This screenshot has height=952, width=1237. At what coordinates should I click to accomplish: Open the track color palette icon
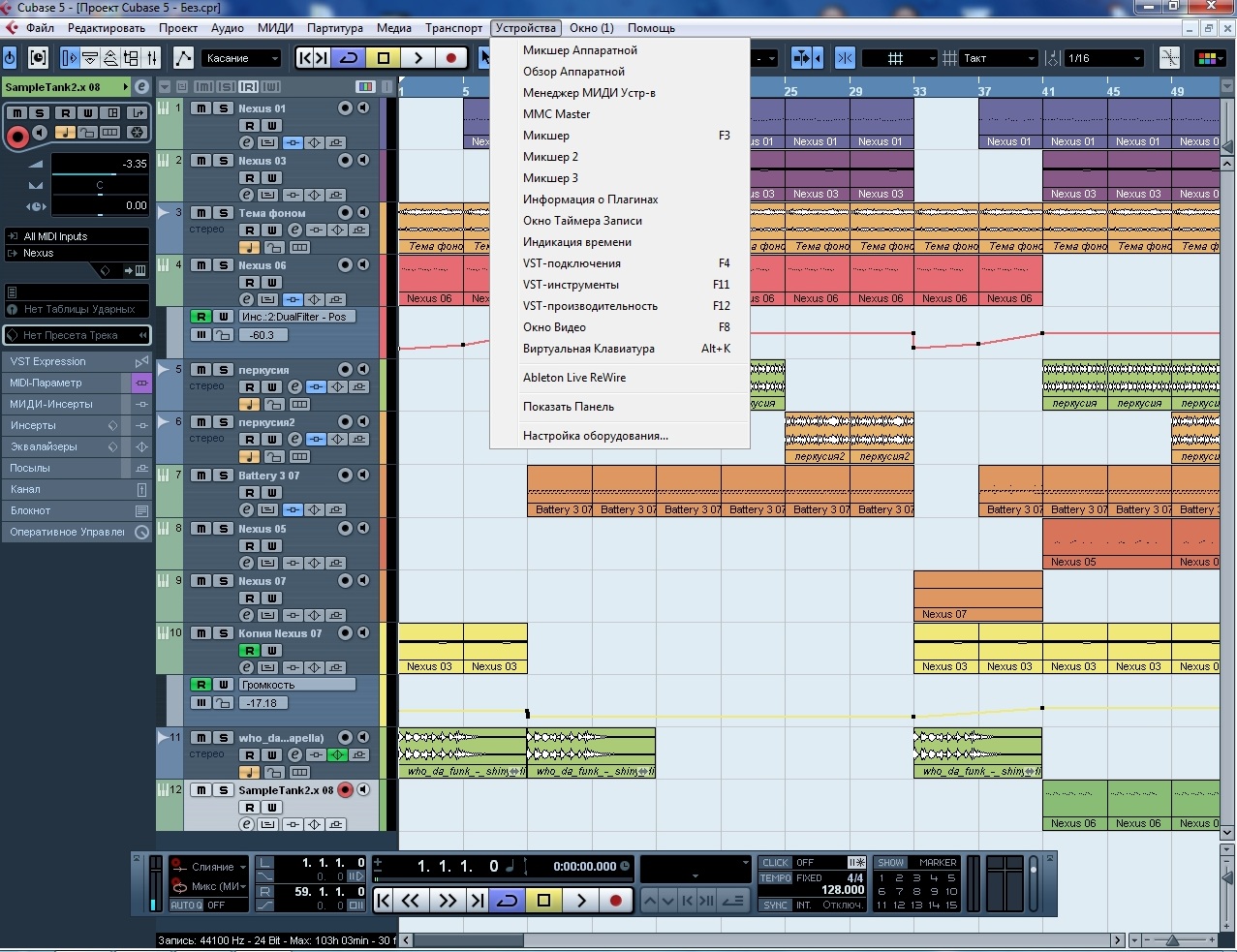point(1207,58)
